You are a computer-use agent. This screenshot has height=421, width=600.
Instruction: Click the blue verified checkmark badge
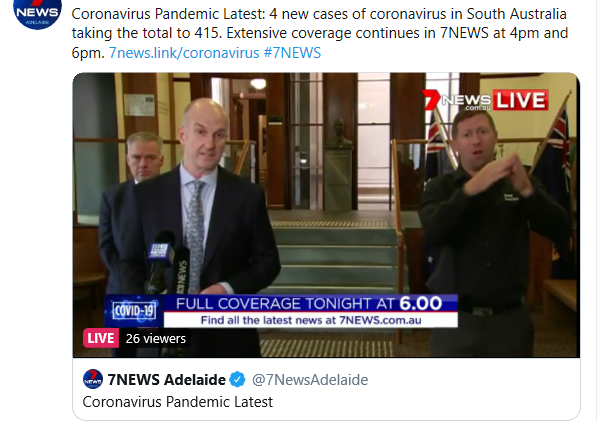(237, 380)
